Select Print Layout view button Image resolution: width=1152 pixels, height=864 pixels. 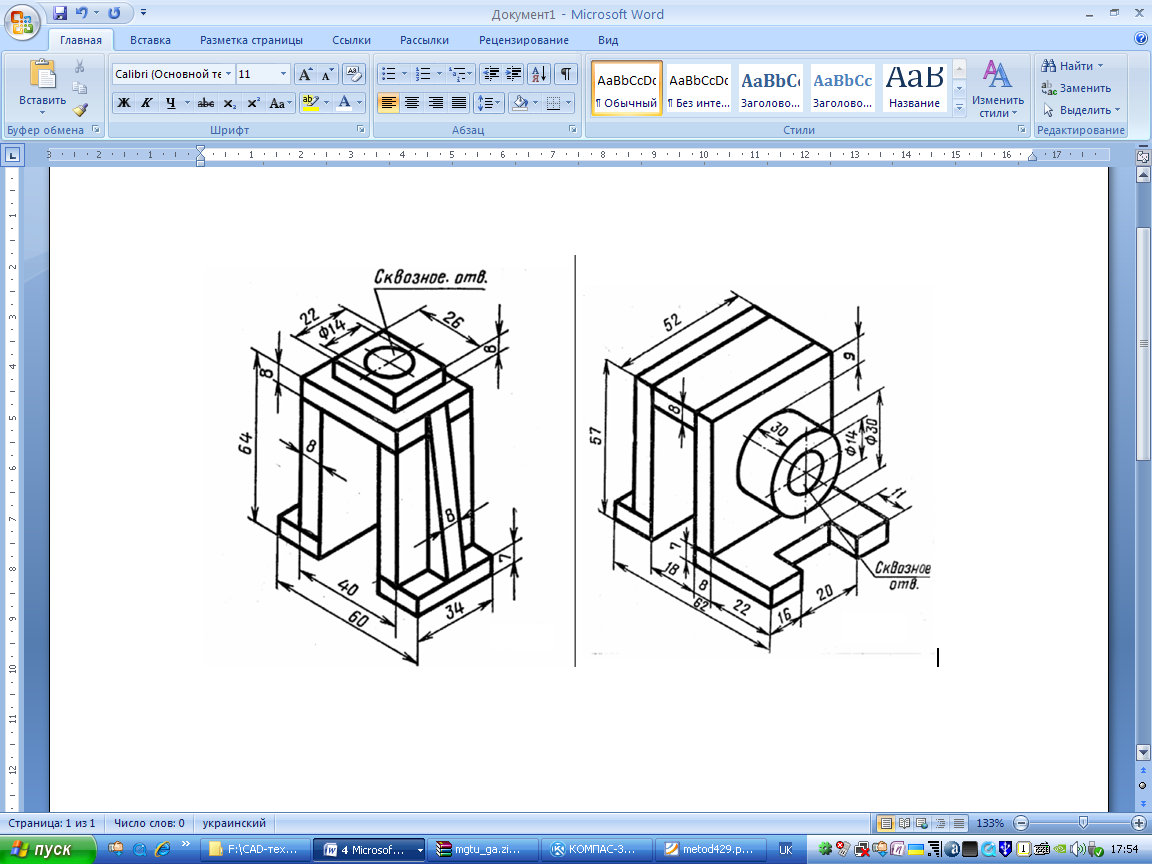[886, 823]
